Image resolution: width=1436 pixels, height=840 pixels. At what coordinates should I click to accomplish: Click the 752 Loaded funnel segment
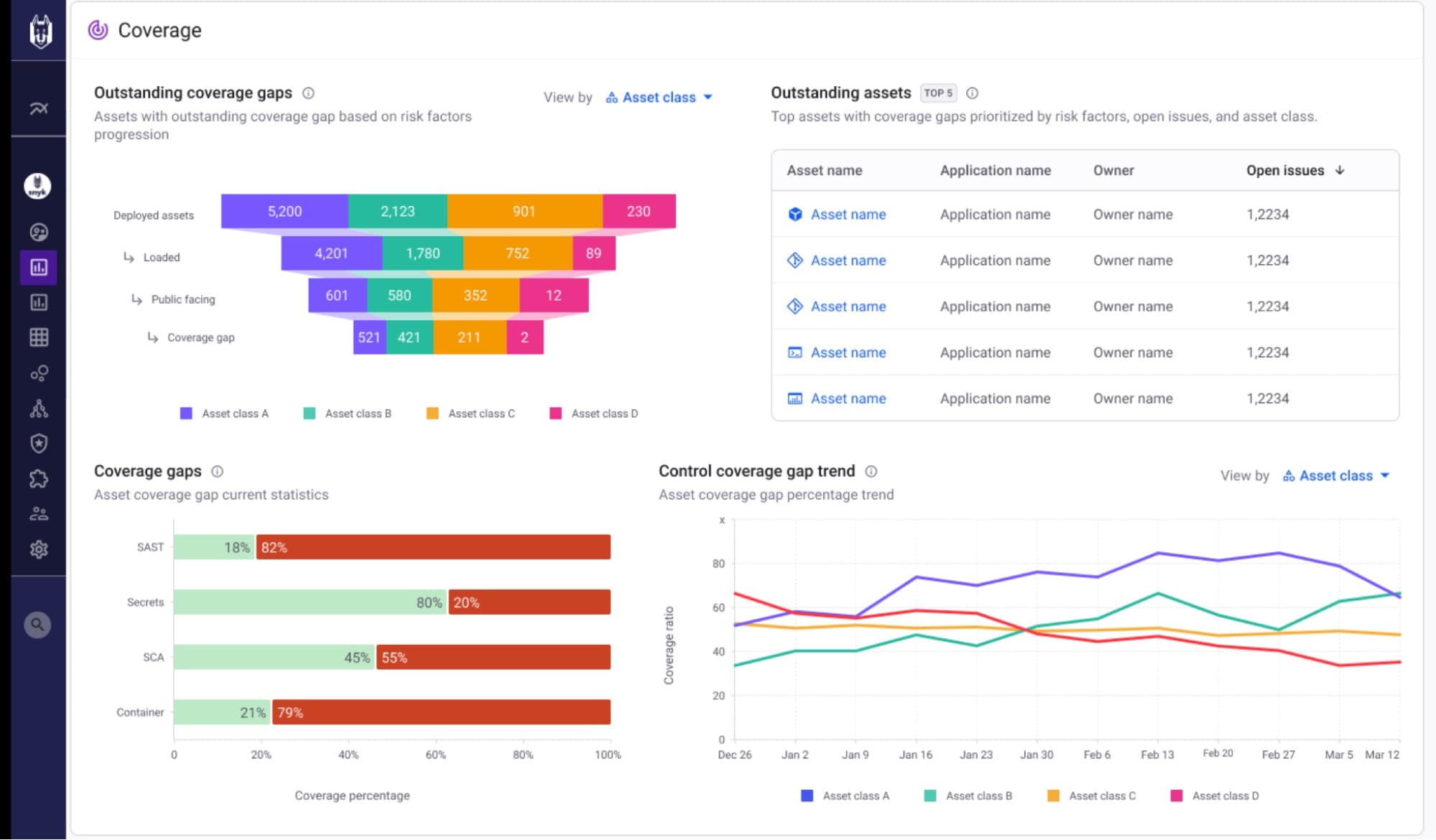(x=517, y=253)
